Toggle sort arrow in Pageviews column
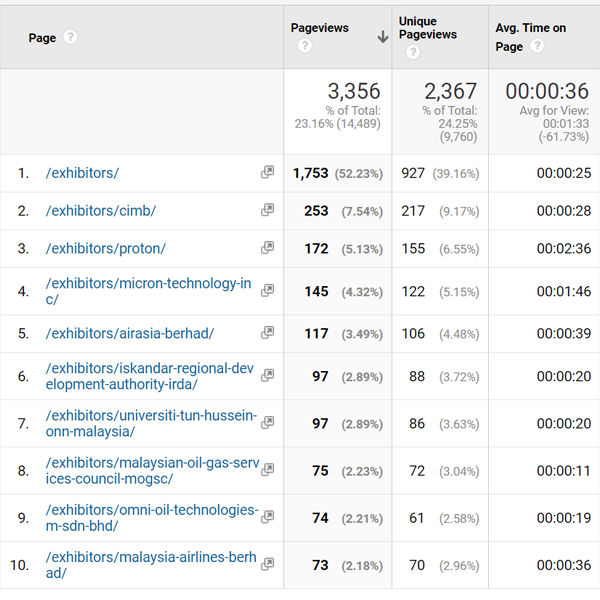The height and width of the screenshot is (600, 600). coord(382,37)
